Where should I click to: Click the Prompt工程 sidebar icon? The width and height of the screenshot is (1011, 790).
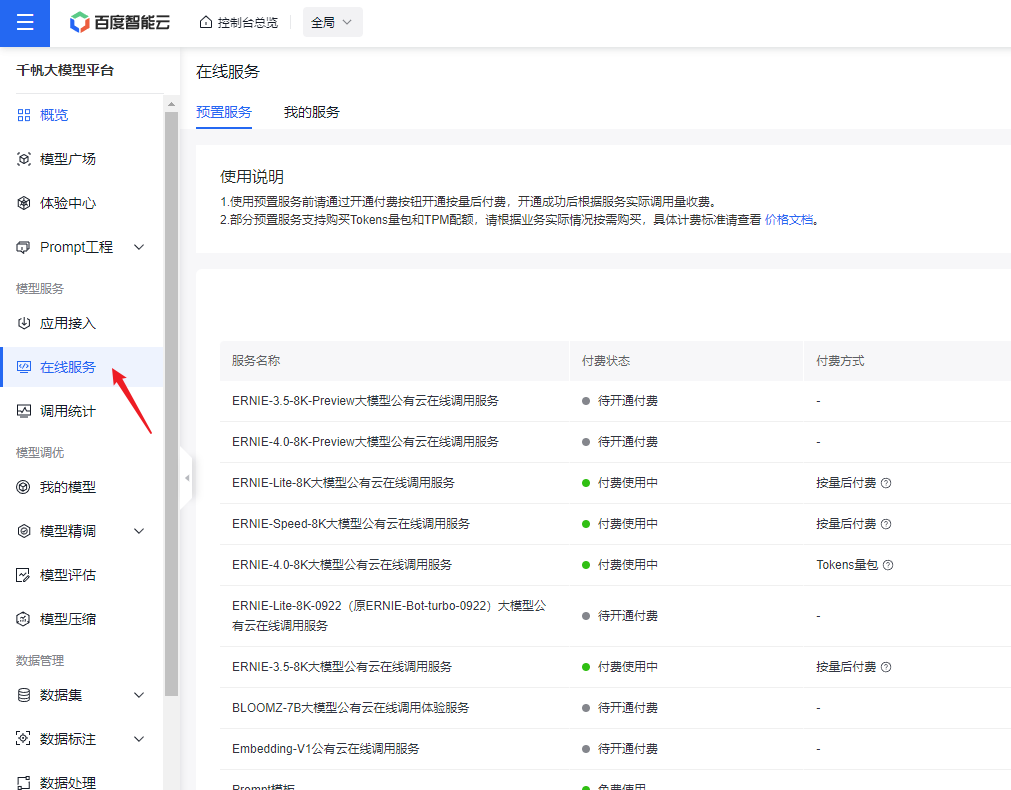click(24, 247)
